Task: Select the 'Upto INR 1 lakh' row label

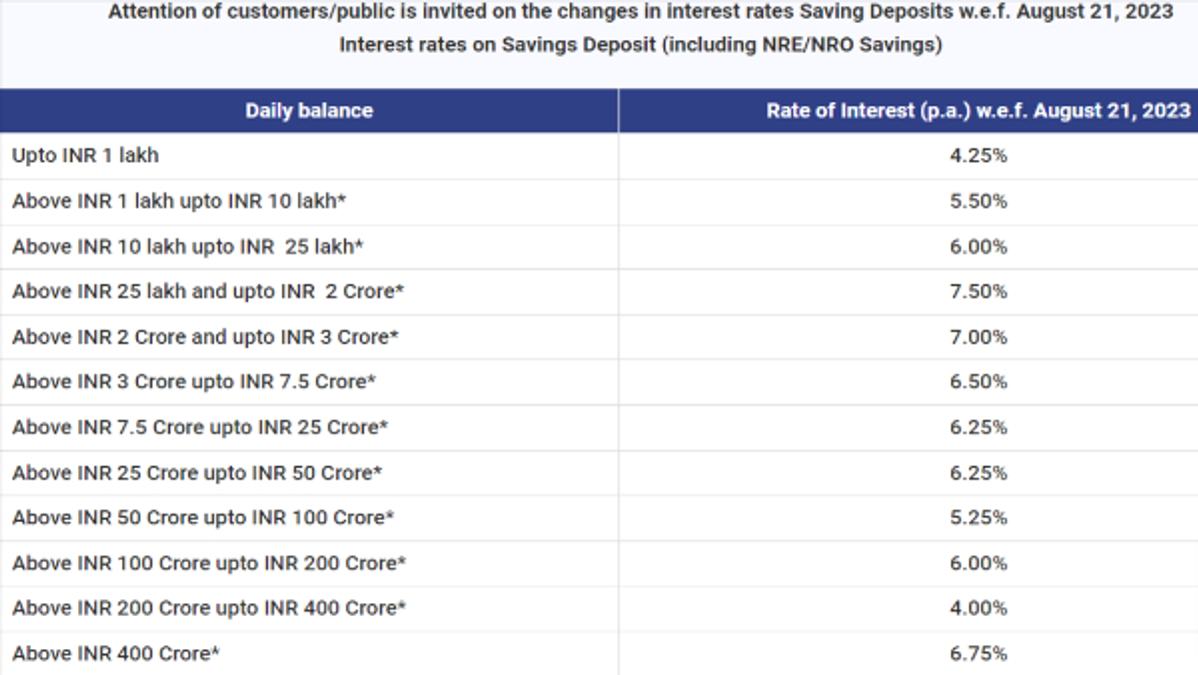Action: [86, 155]
